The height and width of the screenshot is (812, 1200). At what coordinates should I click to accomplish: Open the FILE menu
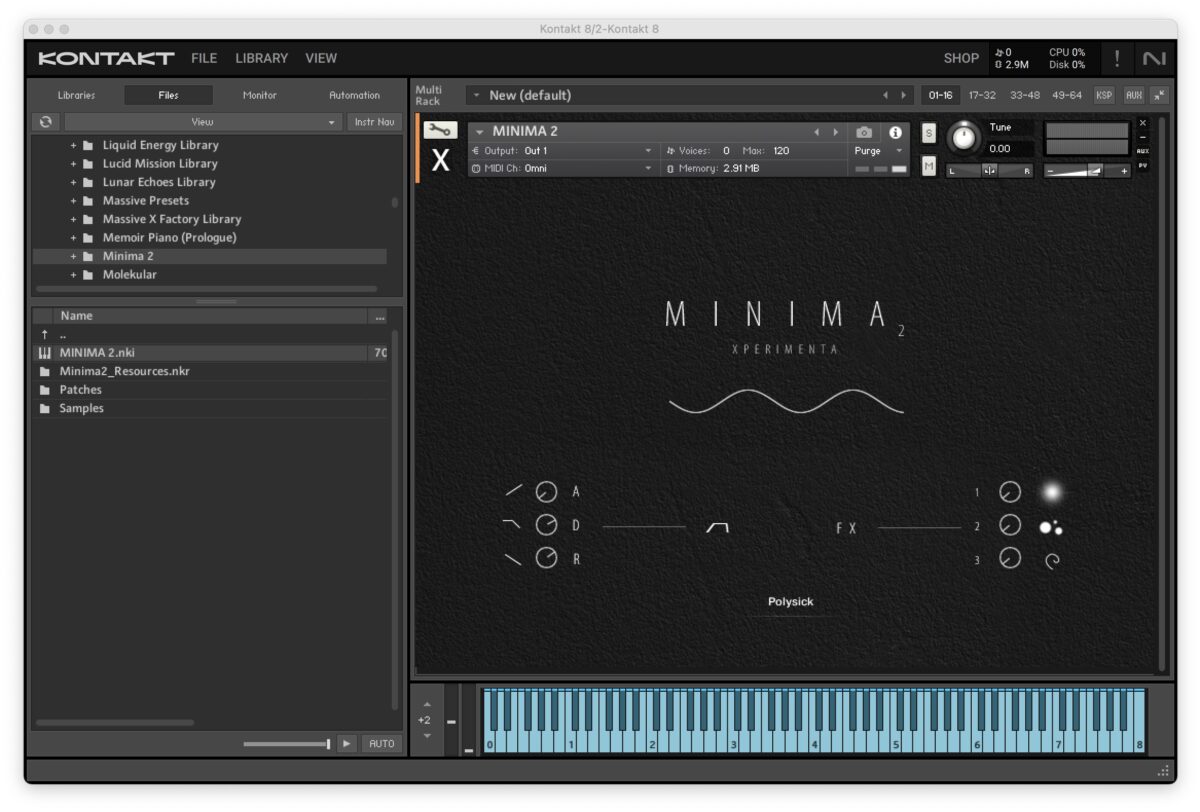[204, 58]
